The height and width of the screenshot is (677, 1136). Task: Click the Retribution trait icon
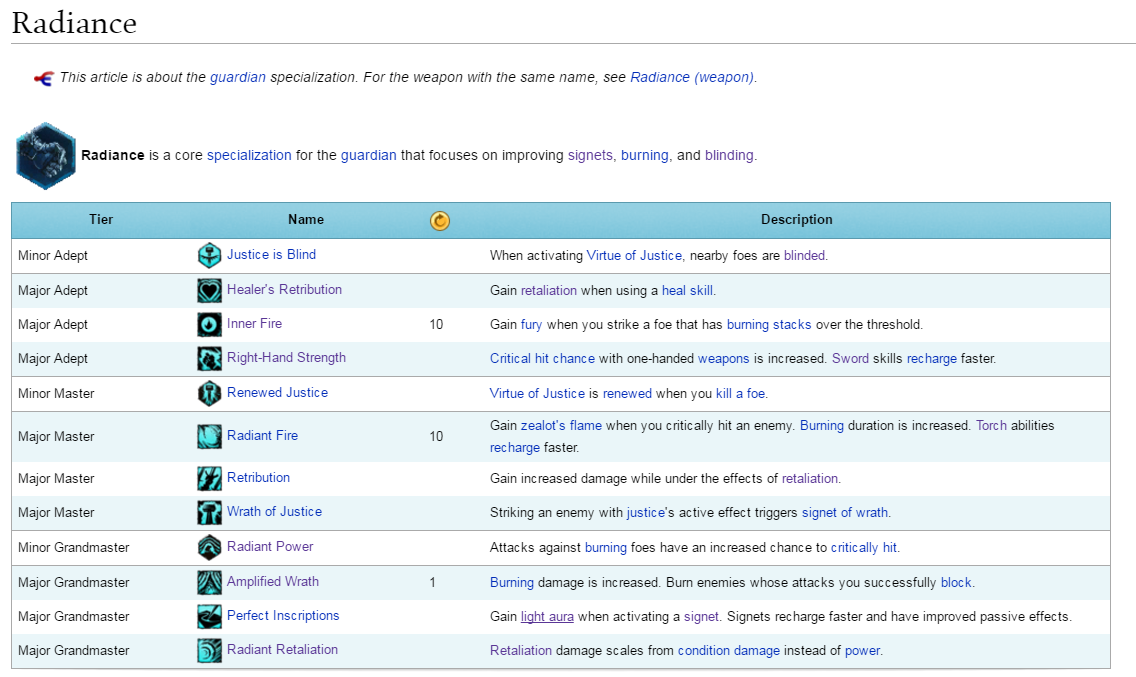(x=209, y=478)
